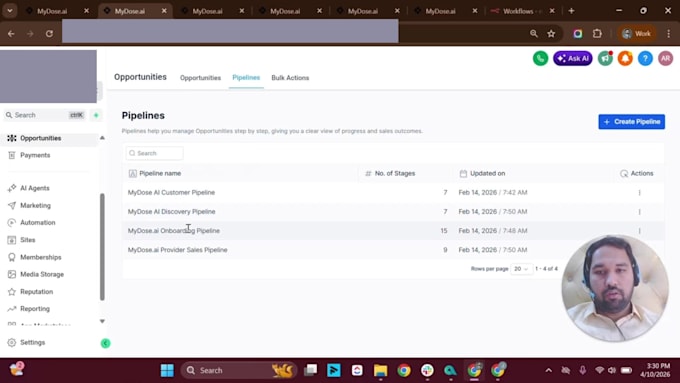The width and height of the screenshot is (680, 383).
Task: Open actions menu for MyDose AI Discovery Pipeline
Action: pos(639,212)
